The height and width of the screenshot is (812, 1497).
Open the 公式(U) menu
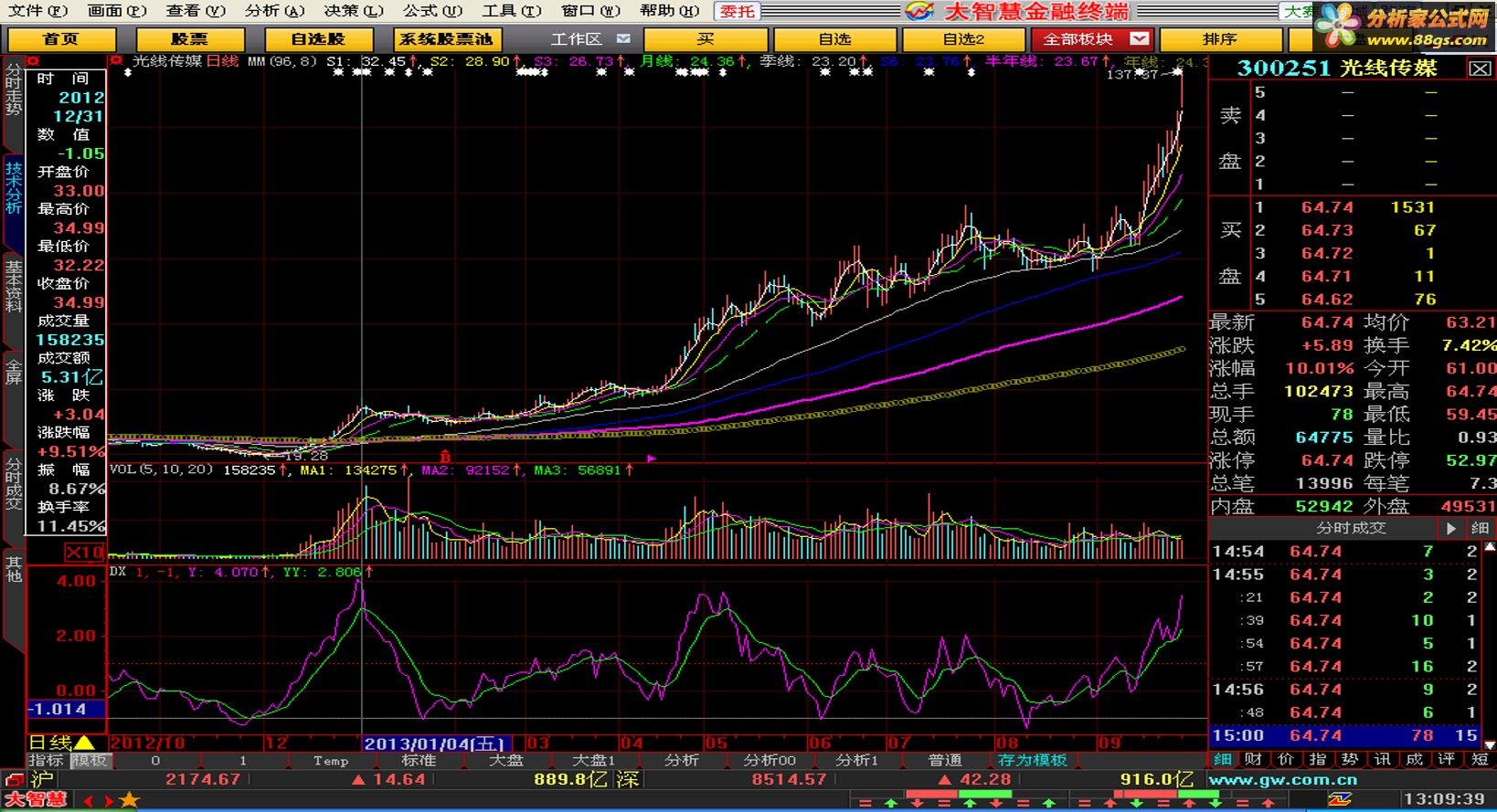click(432, 11)
